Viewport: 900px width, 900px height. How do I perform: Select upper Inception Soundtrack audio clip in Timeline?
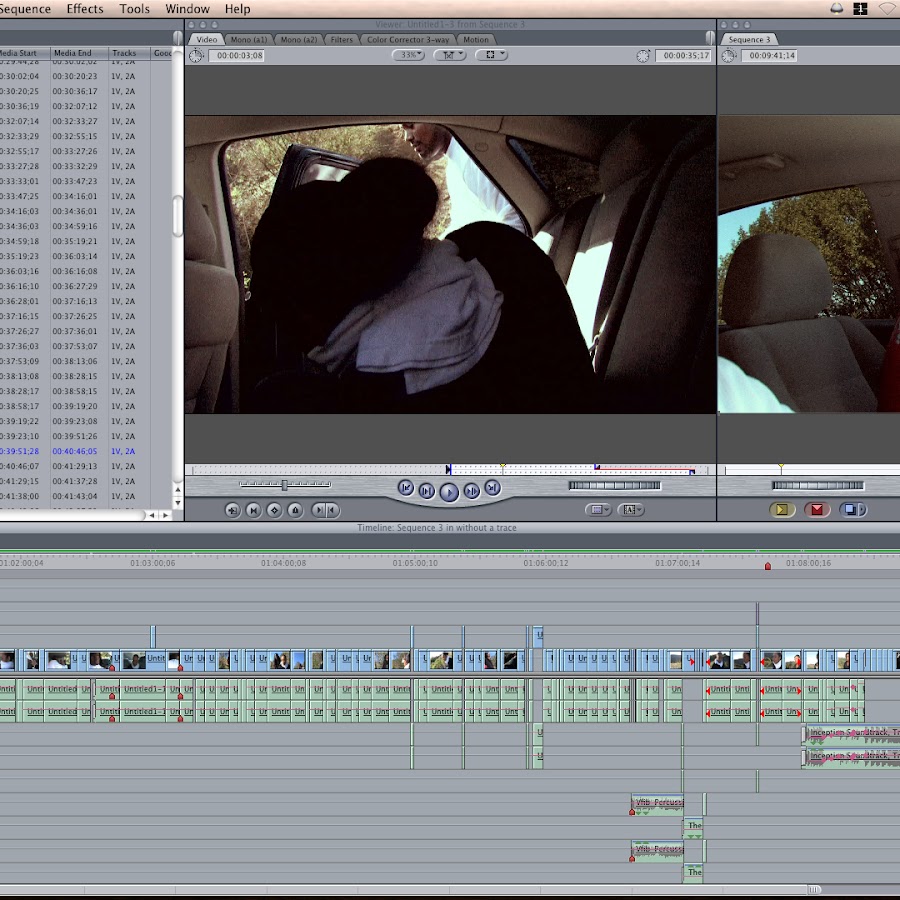852,734
